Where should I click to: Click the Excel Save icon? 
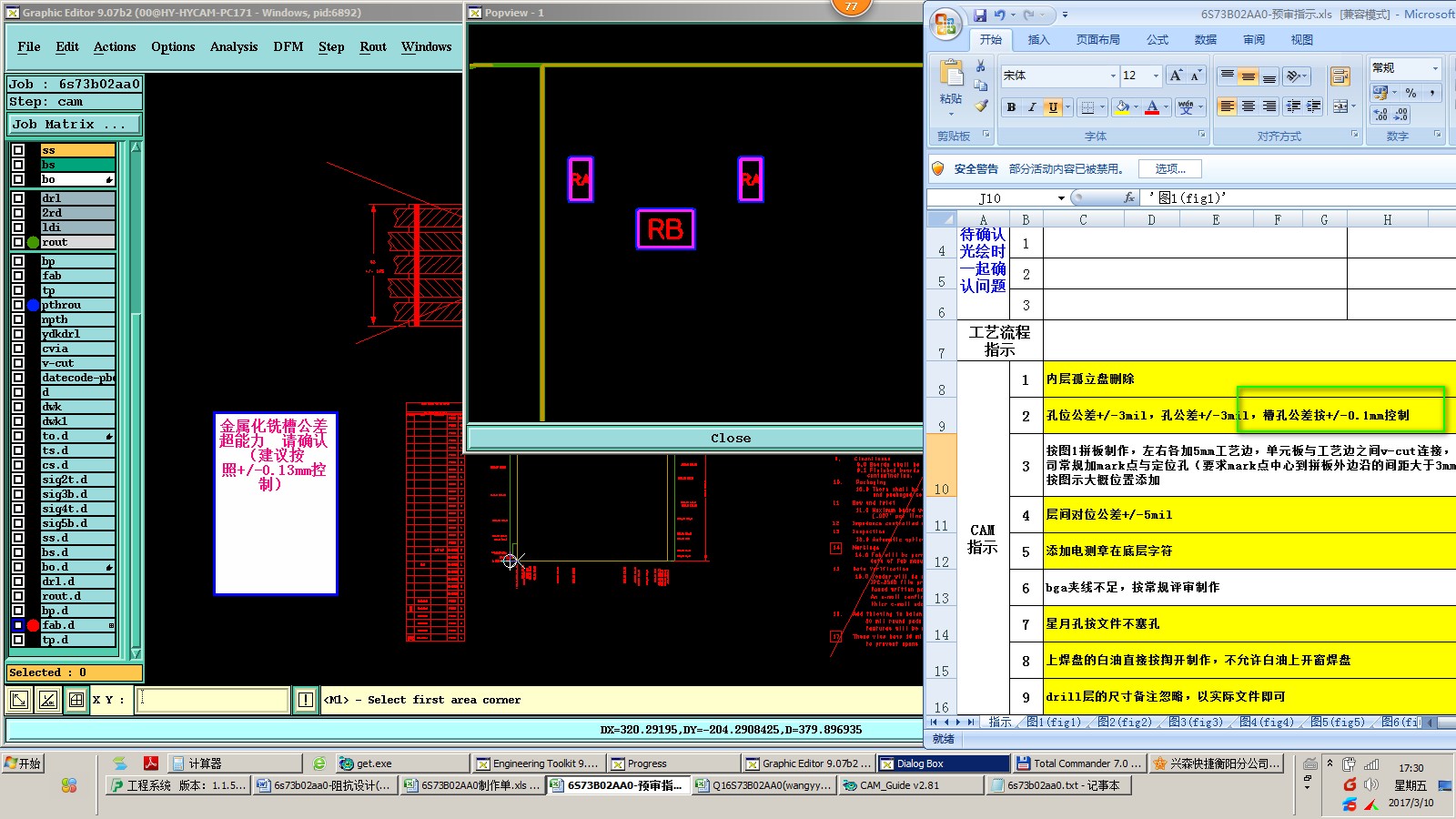click(980, 15)
